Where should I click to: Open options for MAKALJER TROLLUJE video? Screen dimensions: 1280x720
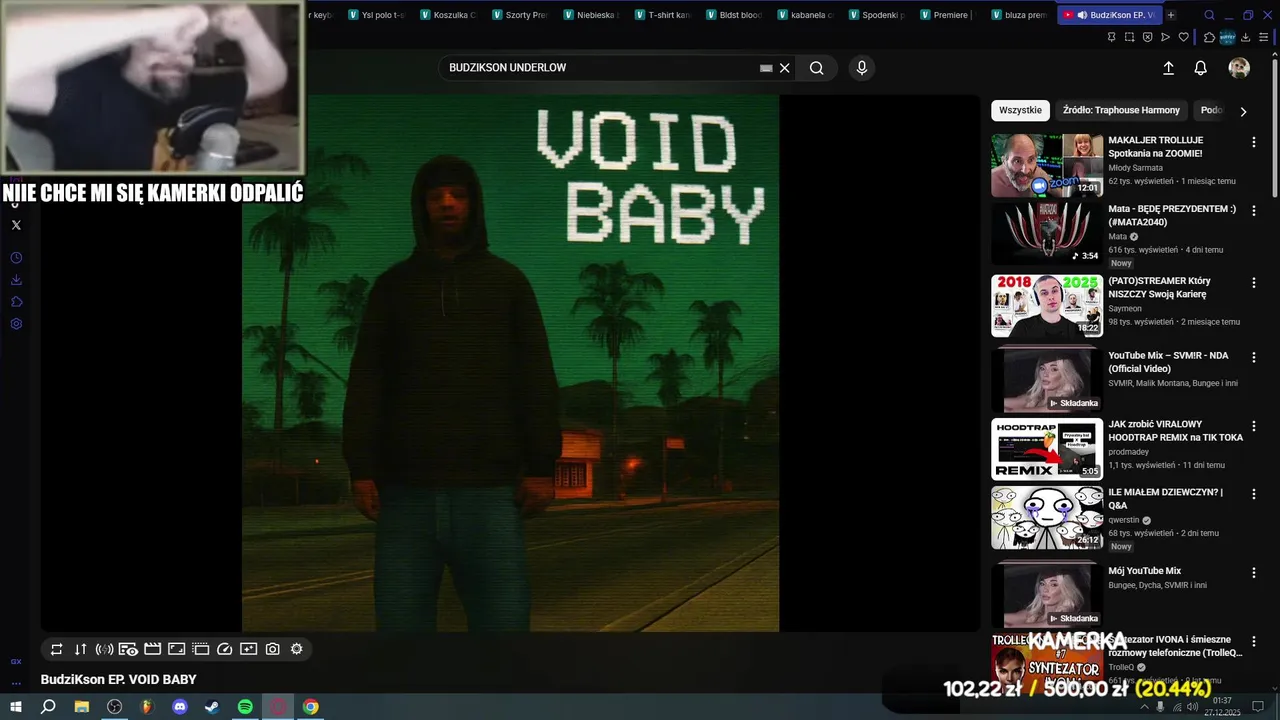pos(1253,142)
